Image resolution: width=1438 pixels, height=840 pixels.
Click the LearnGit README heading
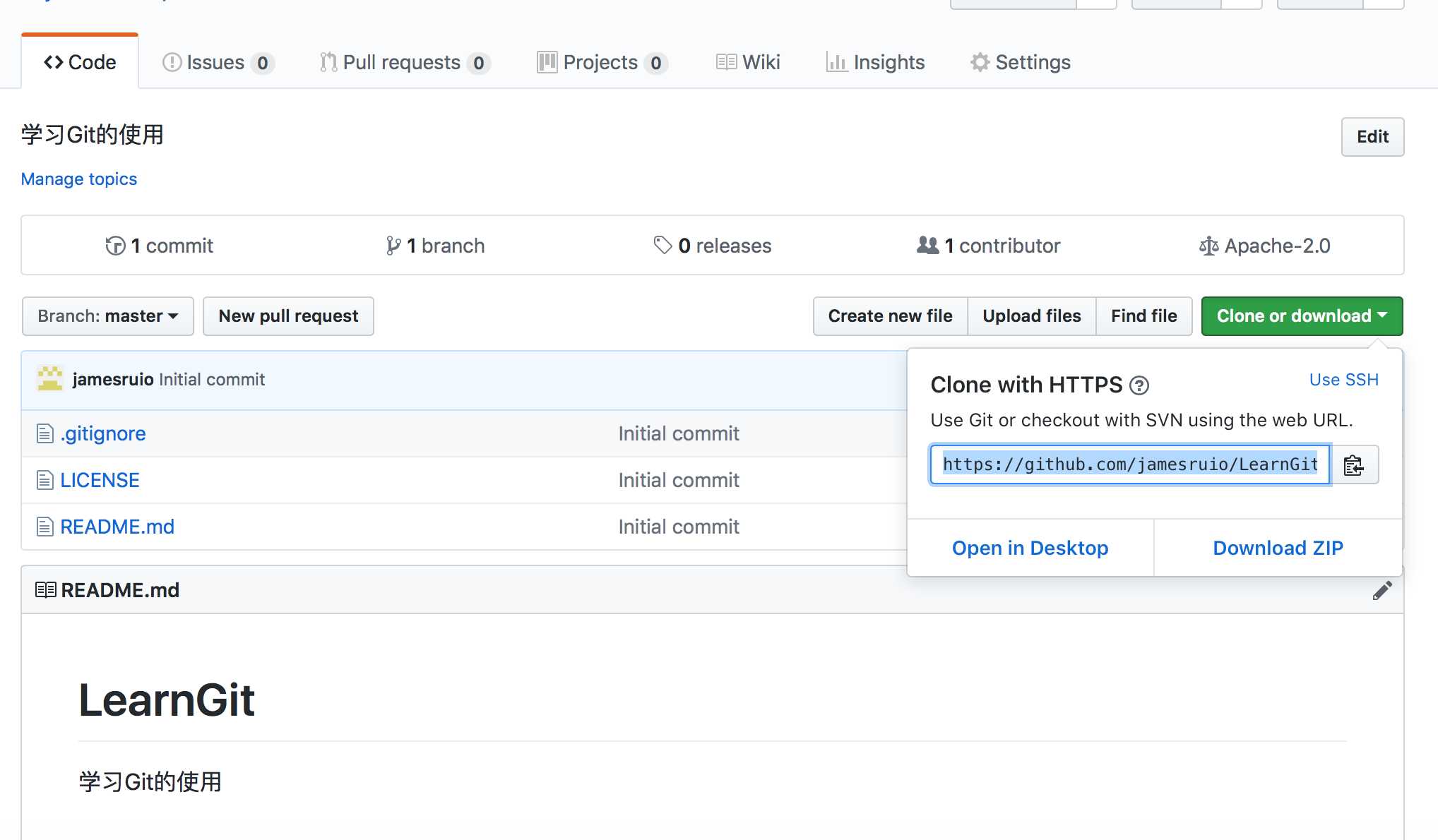coord(167,700)
